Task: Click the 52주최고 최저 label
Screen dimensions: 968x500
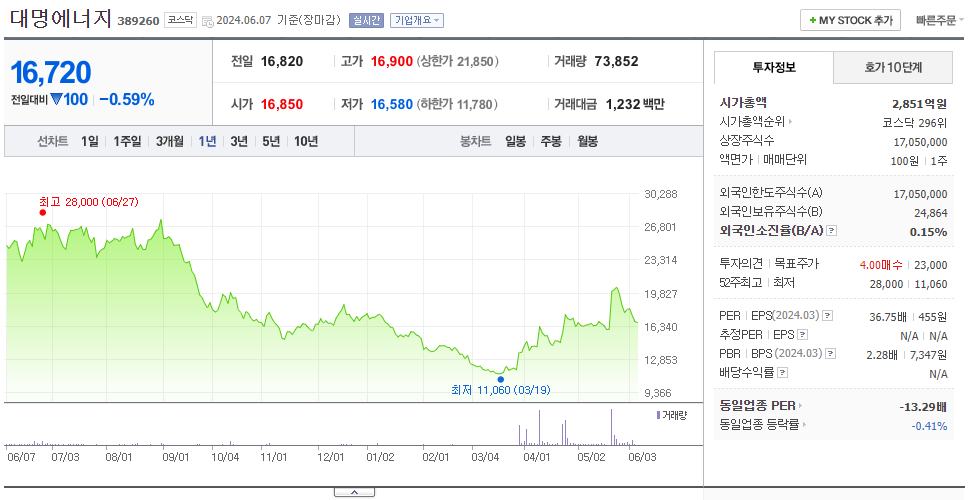Action: 757,283
